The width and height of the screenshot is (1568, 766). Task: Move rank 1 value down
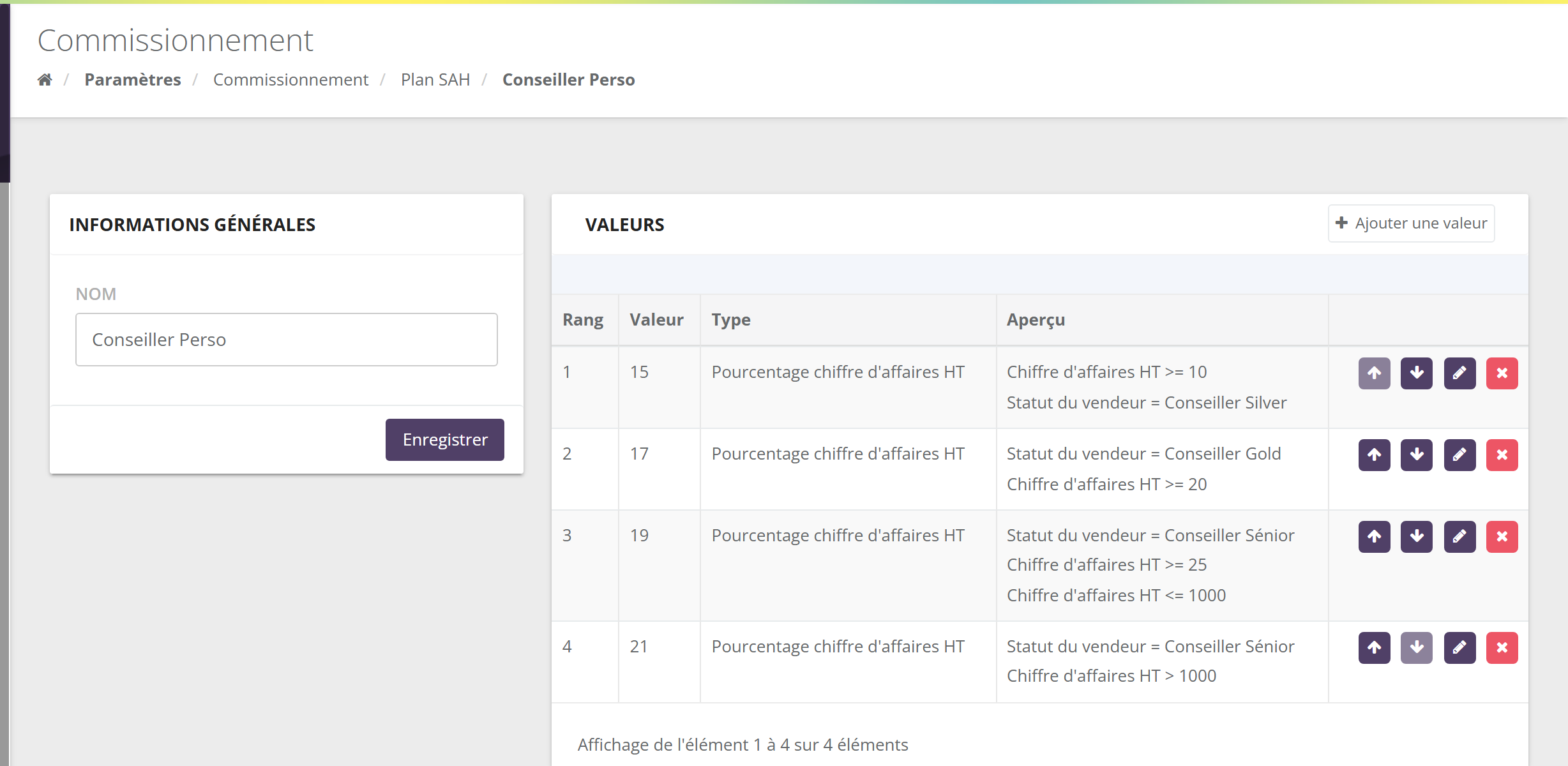pos(1417,373)
